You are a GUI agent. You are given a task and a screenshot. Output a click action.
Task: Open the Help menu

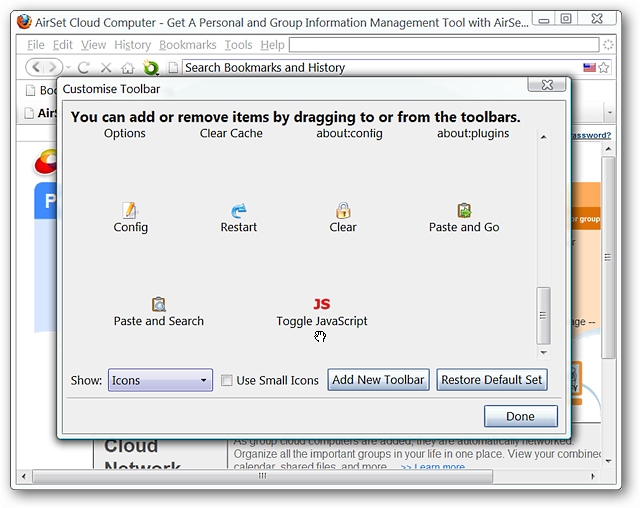[x=272, y=44]
